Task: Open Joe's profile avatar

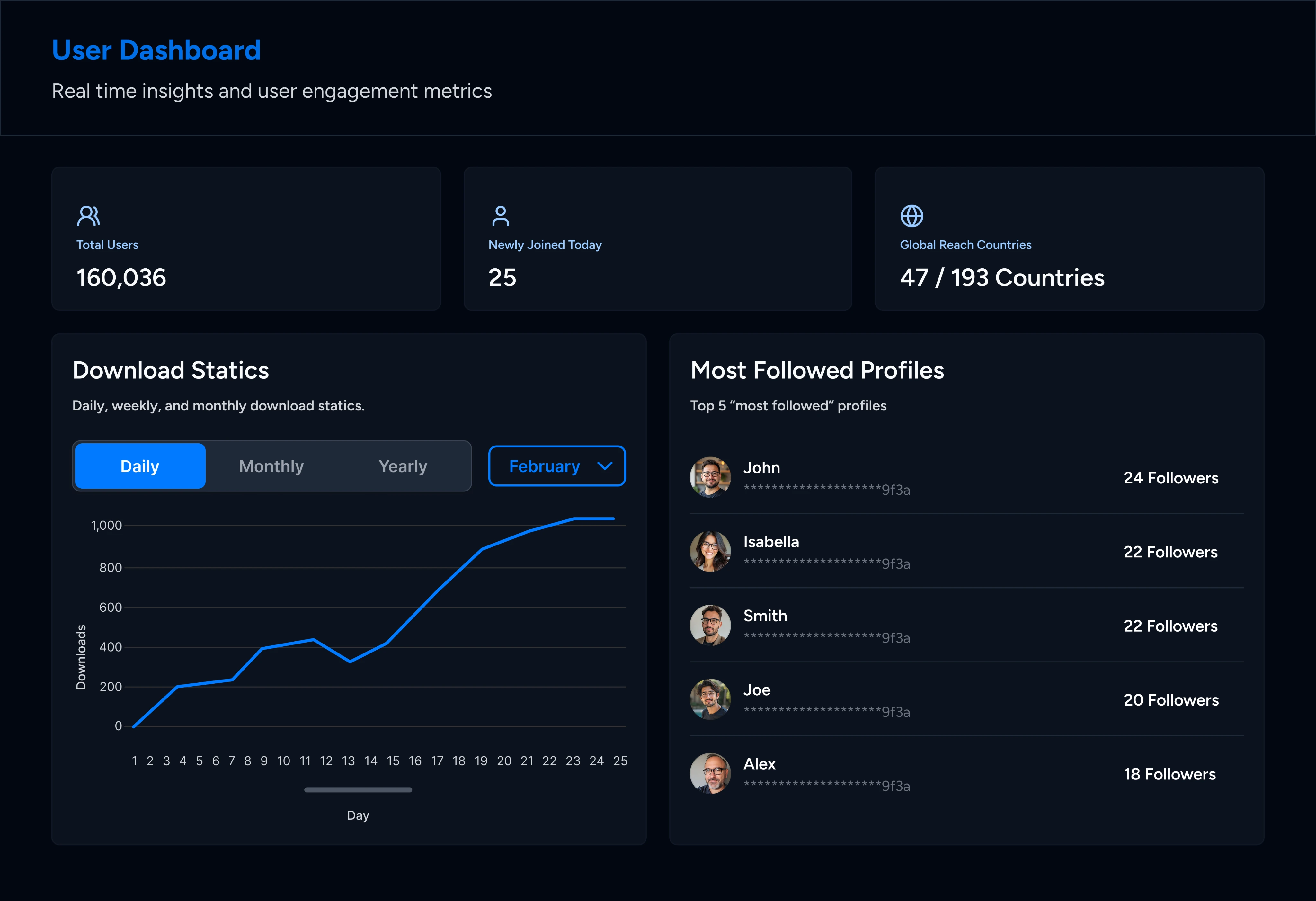Action: 710,699
